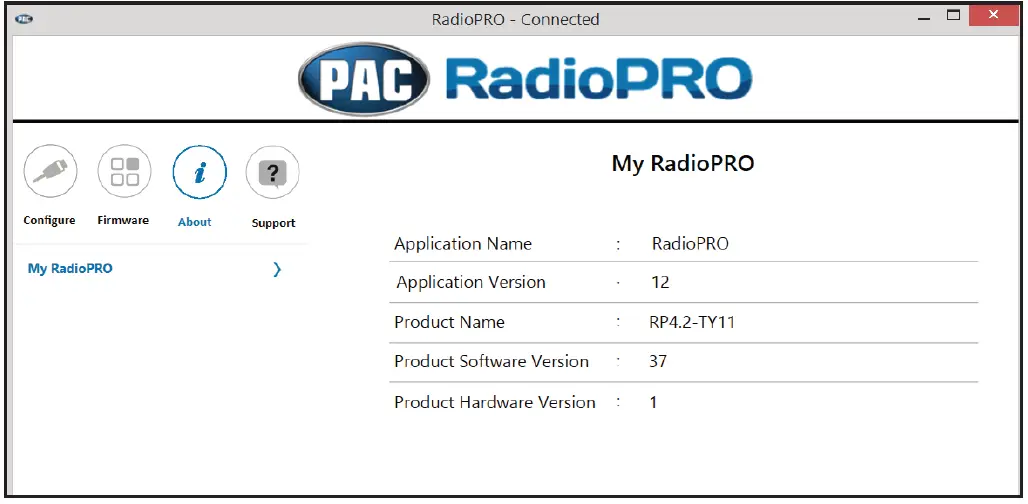Click the Product Name label
1028x504 pixels.
pyautogui.click(x=449, y=322)
